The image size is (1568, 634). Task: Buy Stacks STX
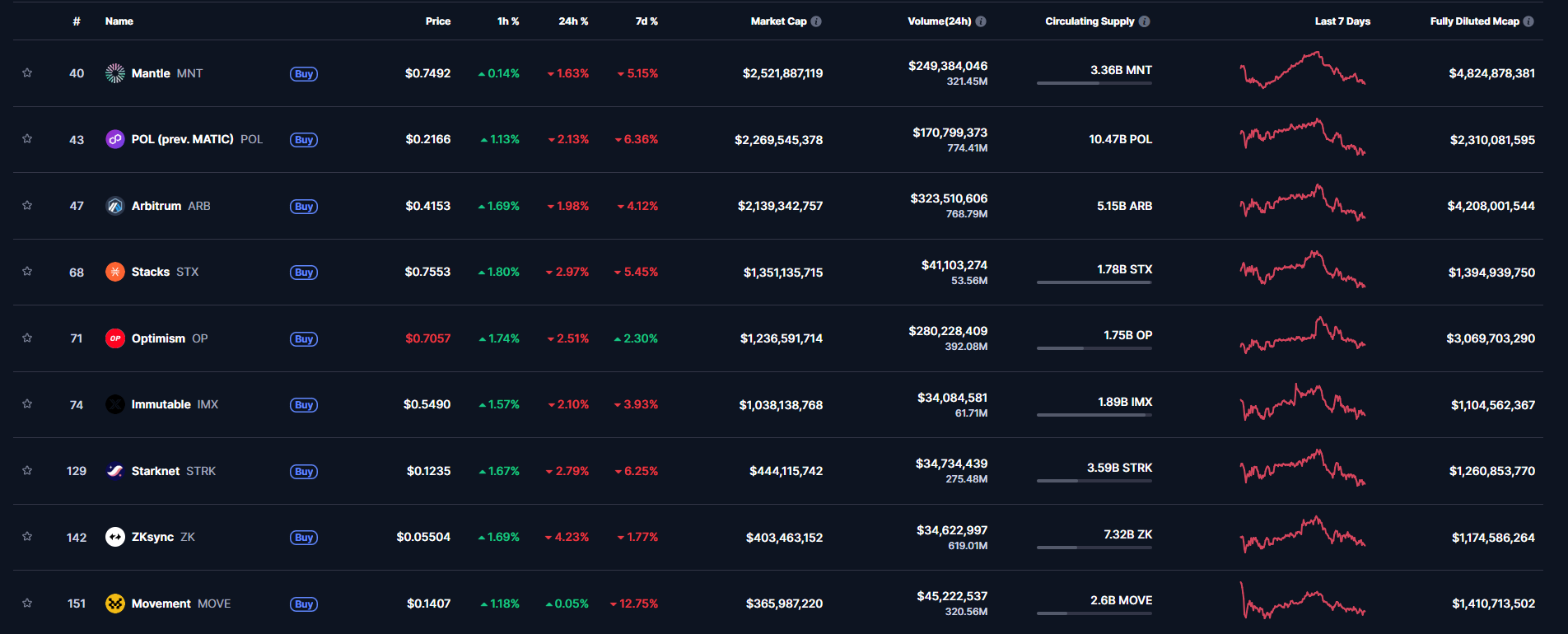pyautogui.click(x=304, y=273)
